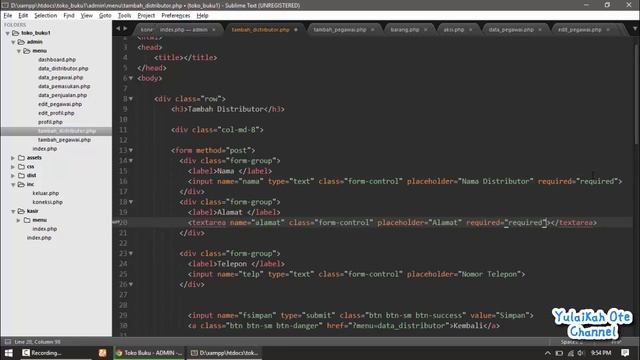This screenshot has width=640, height=360.
Task: Close the aksi.php tab
Action: click(471, 30)
